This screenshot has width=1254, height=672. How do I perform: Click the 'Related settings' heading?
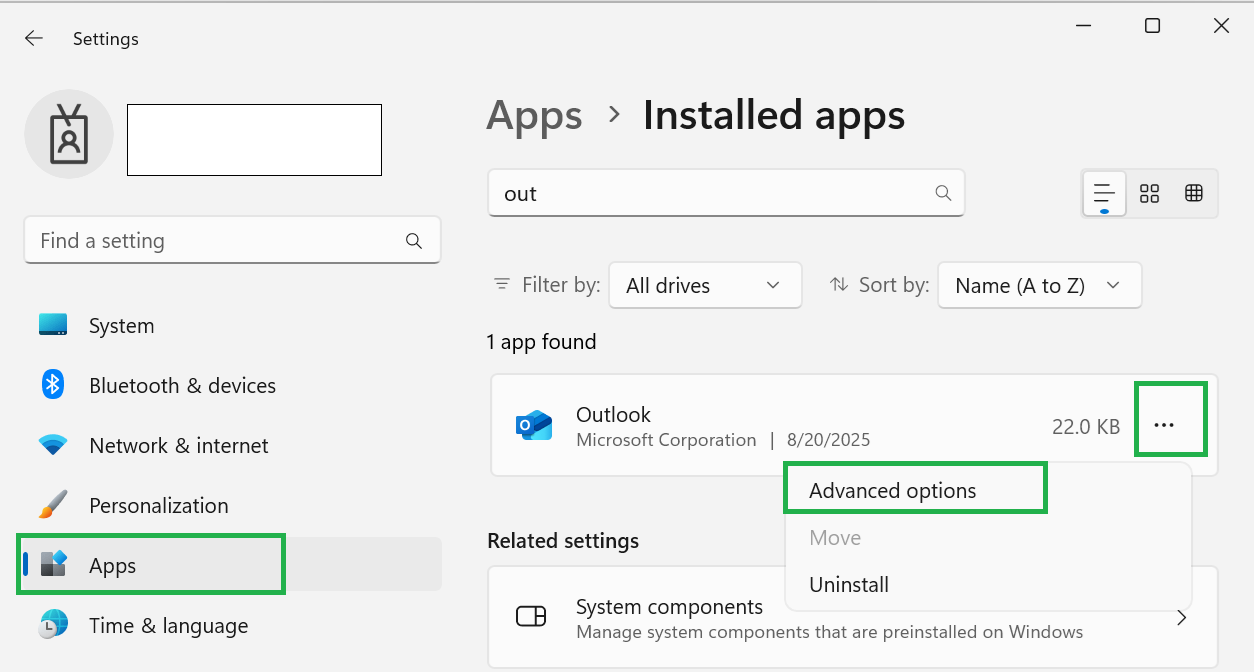(563, 541)
